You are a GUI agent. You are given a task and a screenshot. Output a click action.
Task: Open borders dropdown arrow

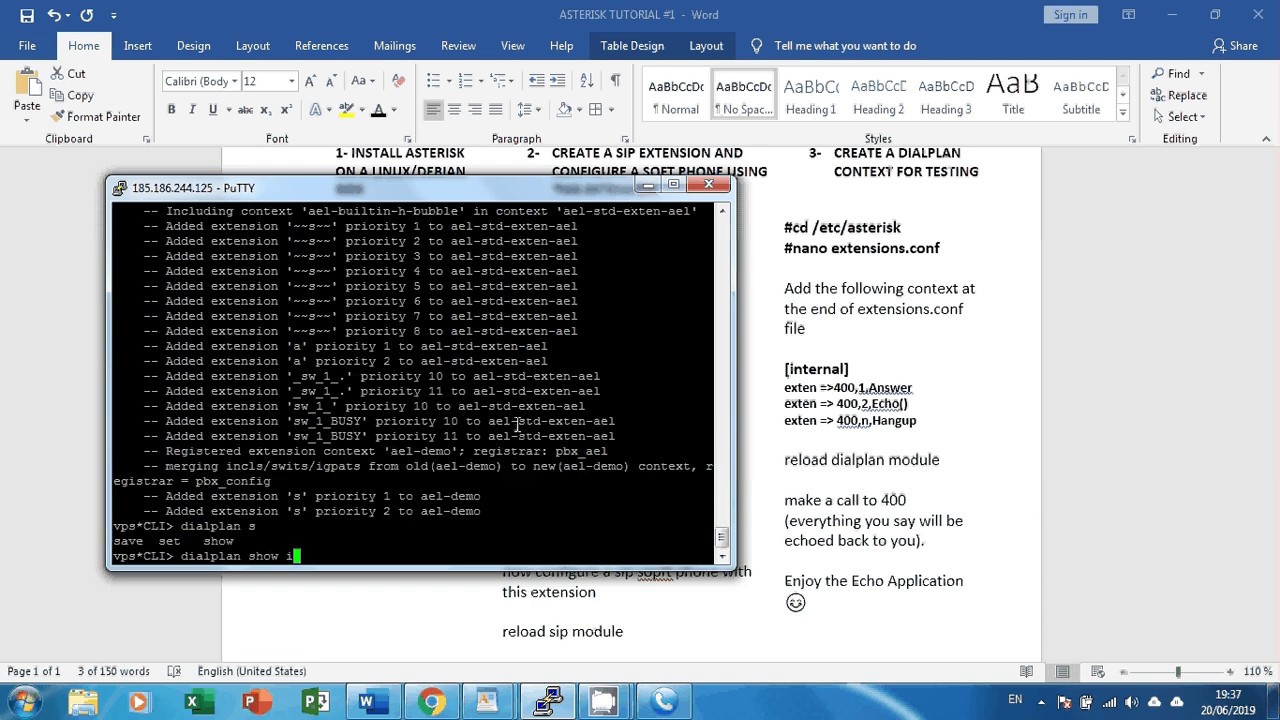click(612, 110)
